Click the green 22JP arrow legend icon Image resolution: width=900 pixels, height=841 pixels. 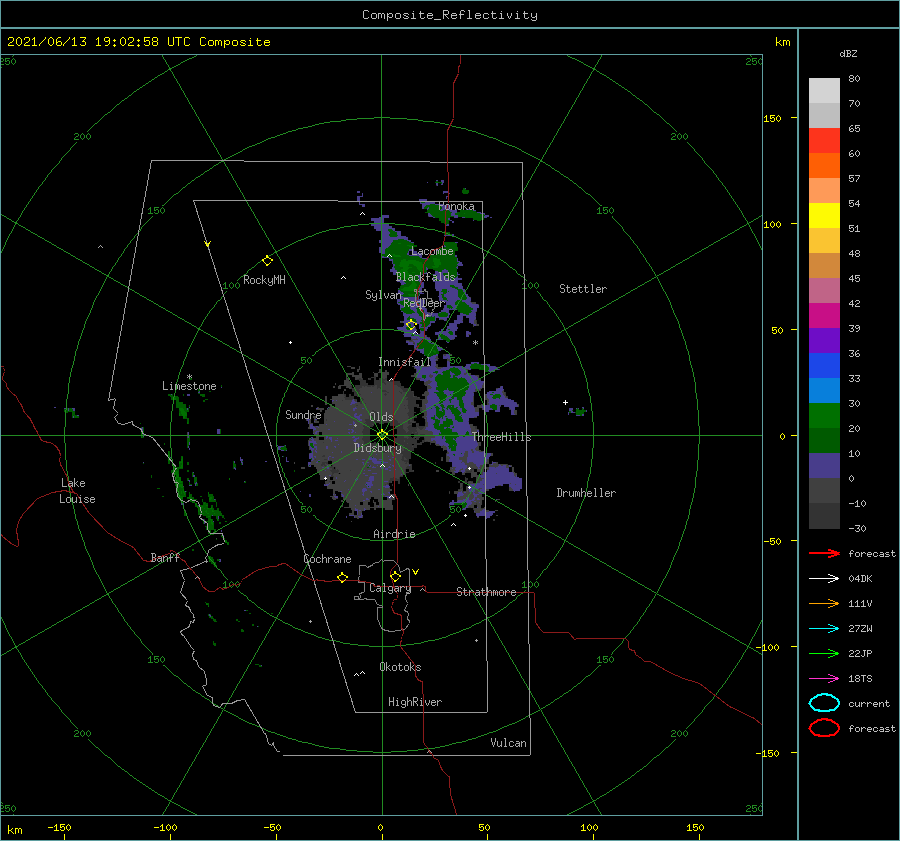pos(824,653)
